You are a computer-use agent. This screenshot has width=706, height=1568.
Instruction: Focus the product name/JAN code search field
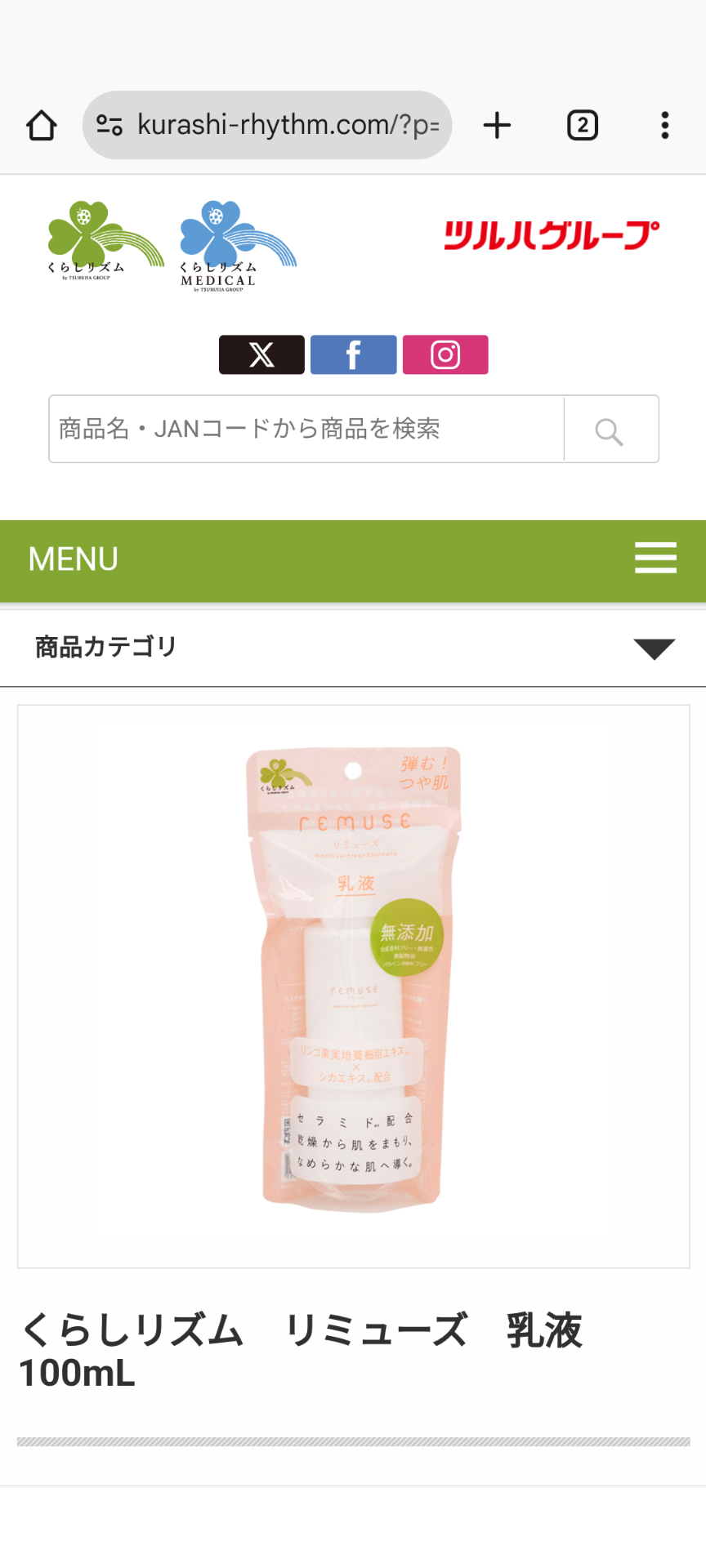(306, 429)
